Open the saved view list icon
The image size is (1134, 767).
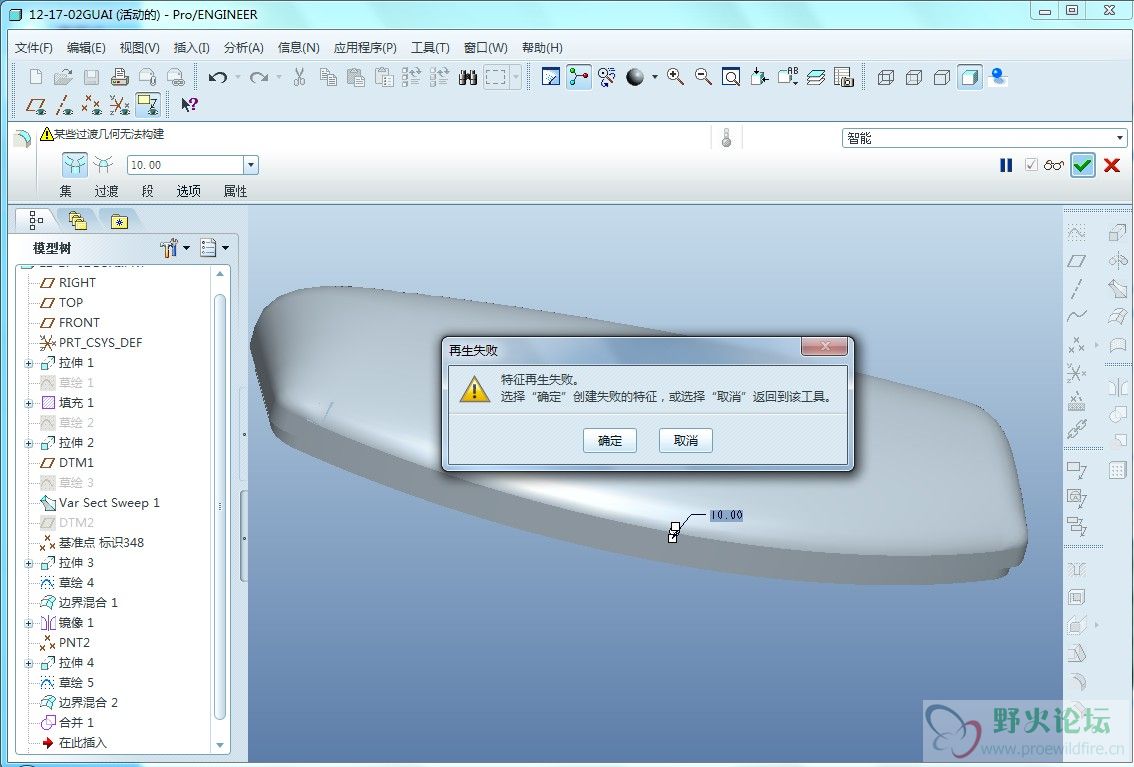pos(788,77)
